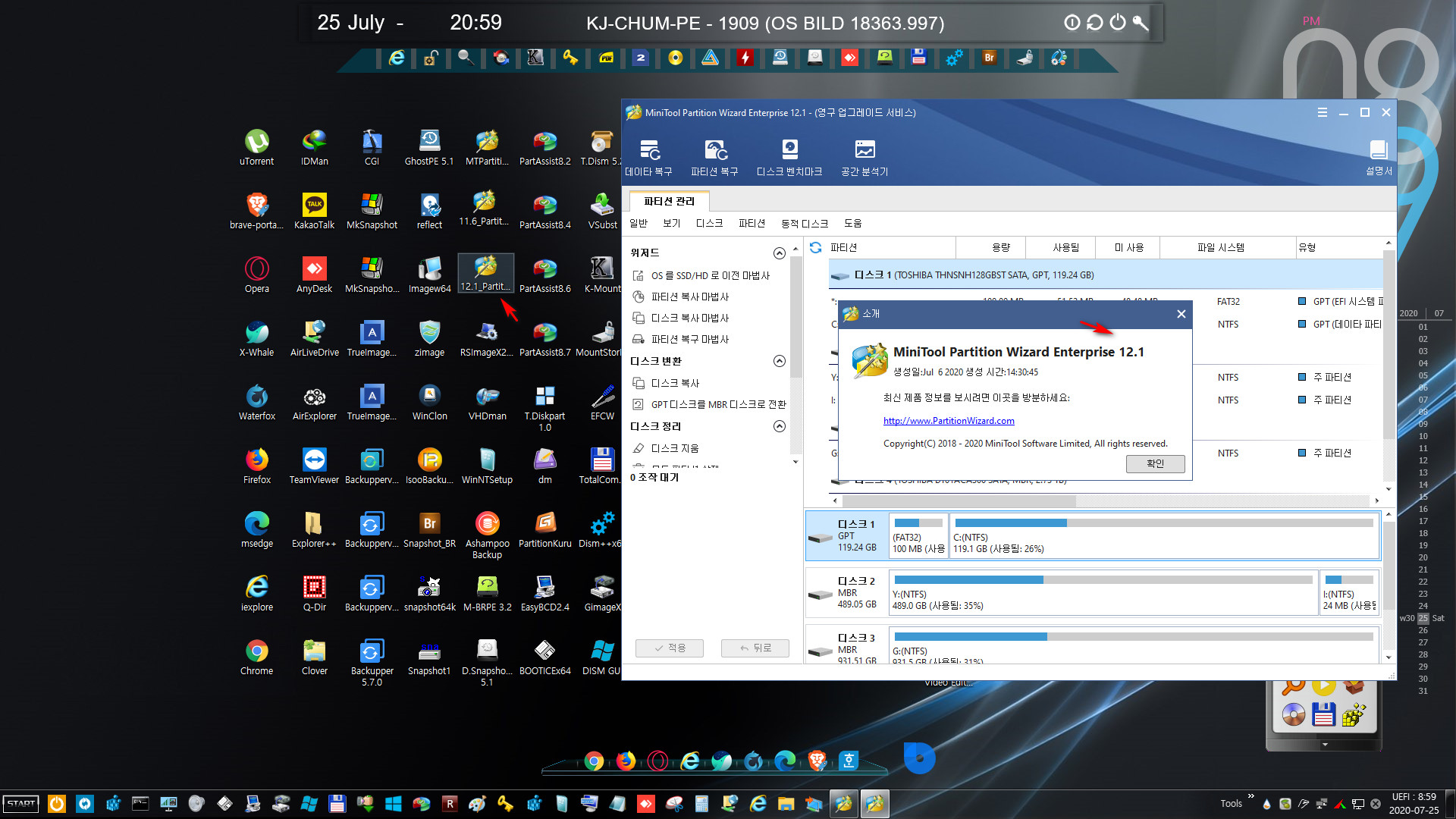Open command prompt icon on taskbar

pyautogui.click(x=140, y=804)
